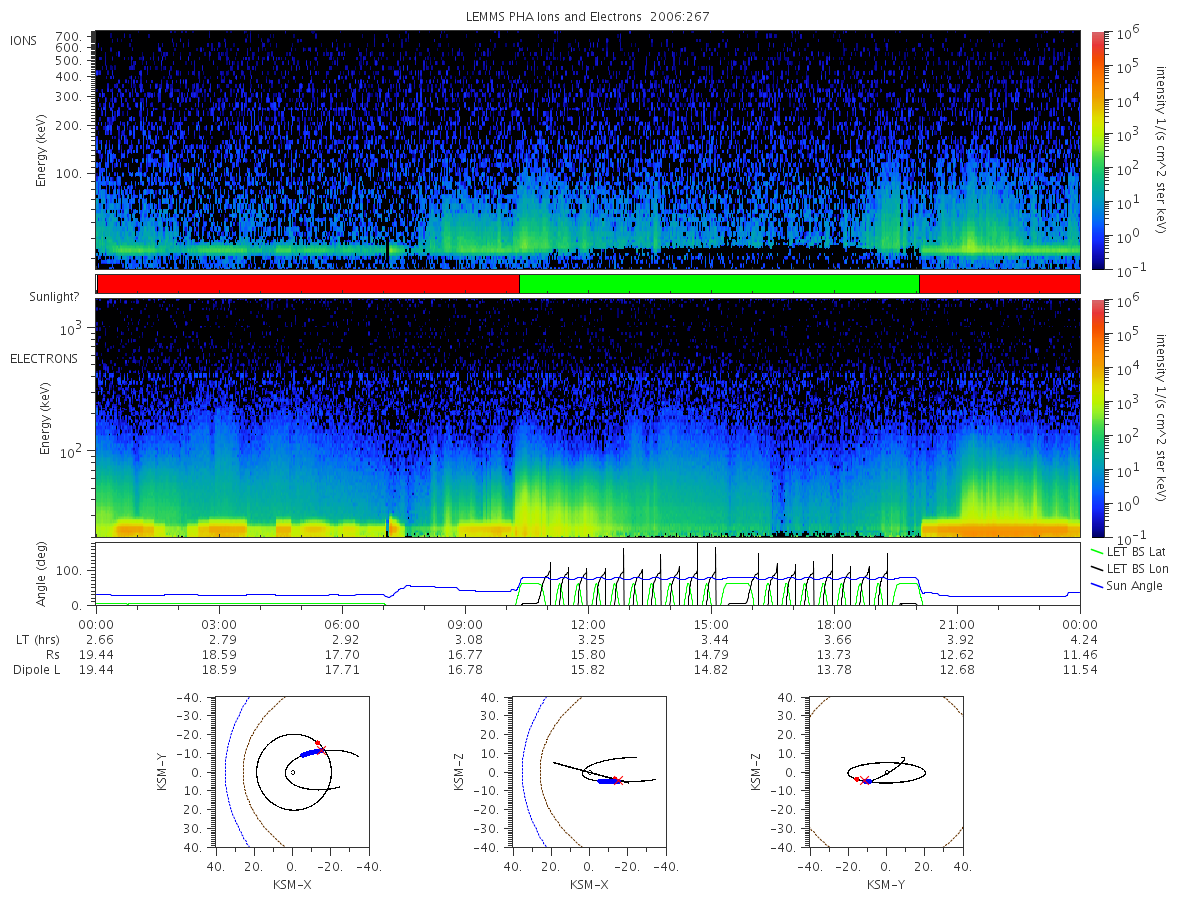This screenshot has width=1200, height=900.
Task: Click the ions intensity color bar
Action: coord(1097,150)
